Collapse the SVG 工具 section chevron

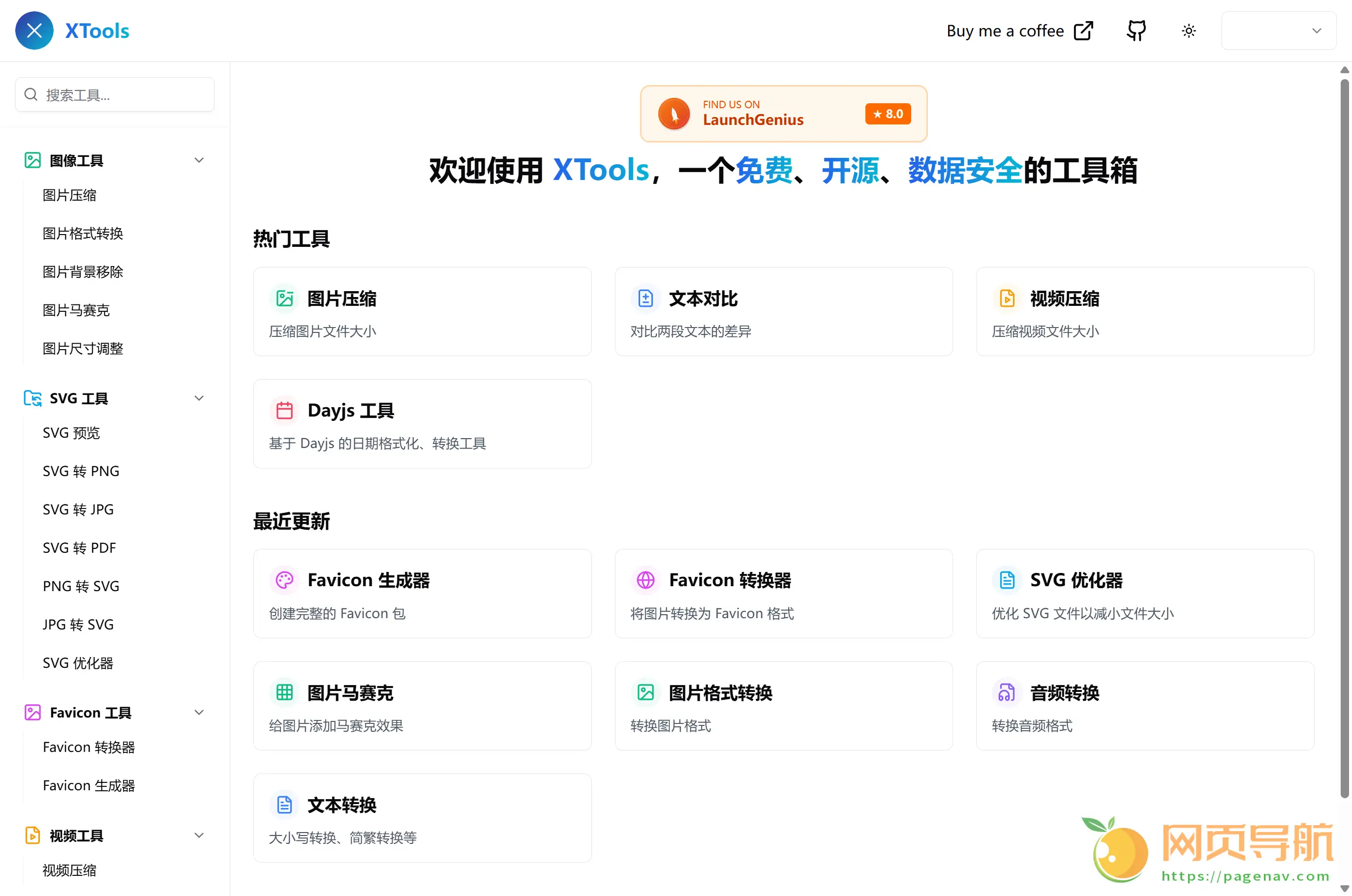[199, 398]
